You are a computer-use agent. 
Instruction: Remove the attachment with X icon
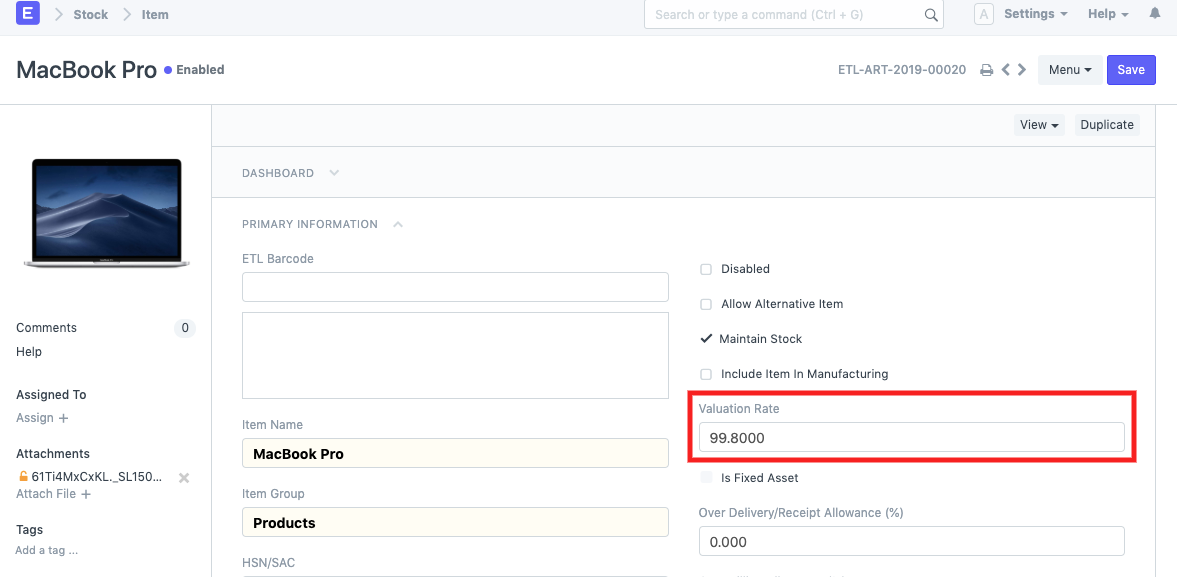184,478
